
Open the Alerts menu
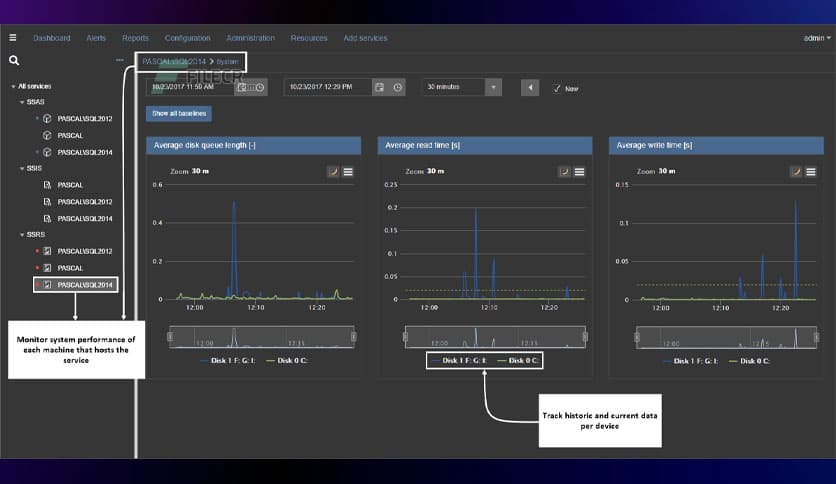coord(96,38)
